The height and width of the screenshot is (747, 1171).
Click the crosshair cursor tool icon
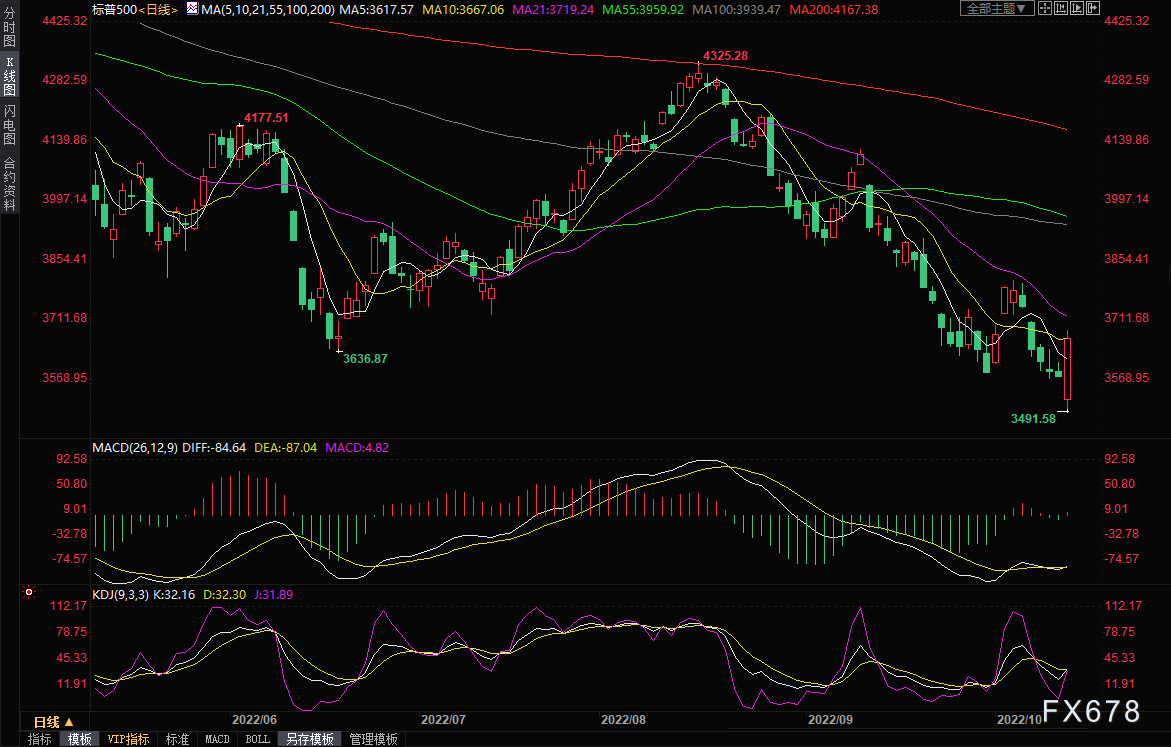coord(1045,8)
